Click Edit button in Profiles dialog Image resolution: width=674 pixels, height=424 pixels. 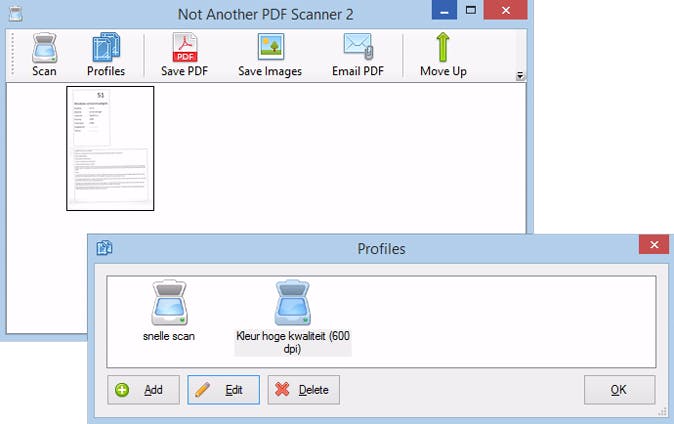click(224, 390)
